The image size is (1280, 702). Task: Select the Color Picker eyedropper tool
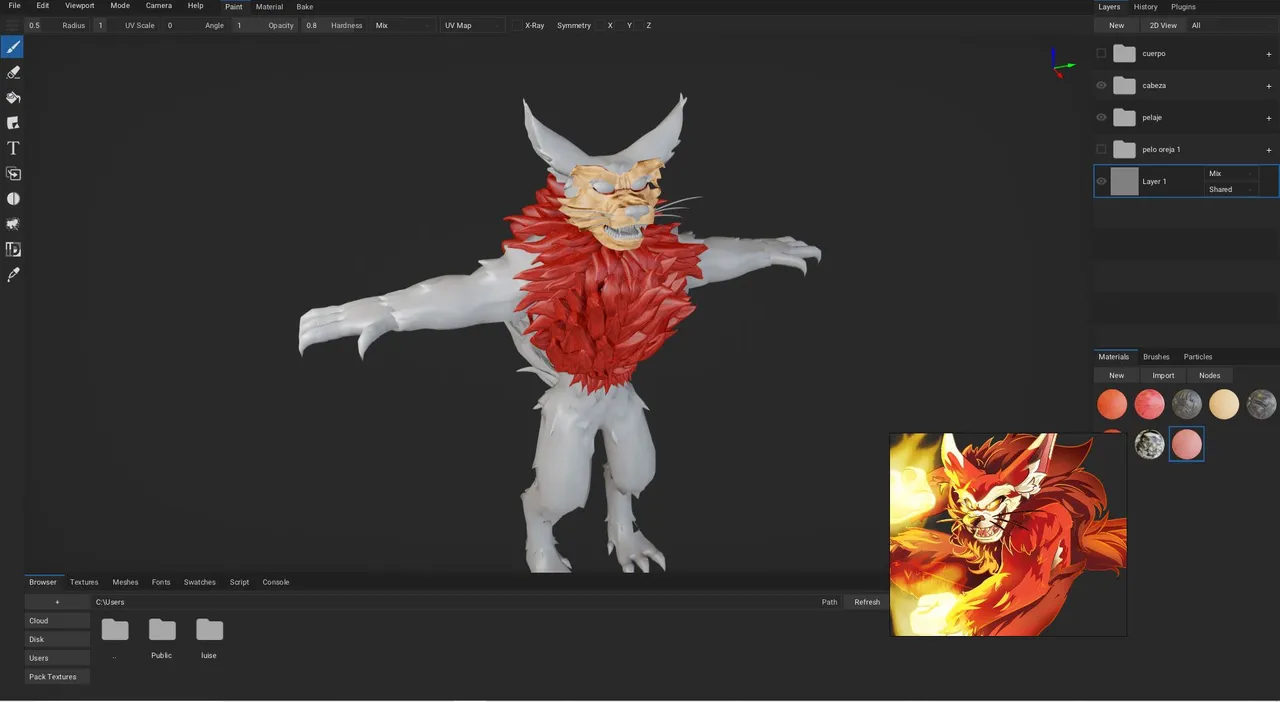pyautogui.click(x=13, y=274)
